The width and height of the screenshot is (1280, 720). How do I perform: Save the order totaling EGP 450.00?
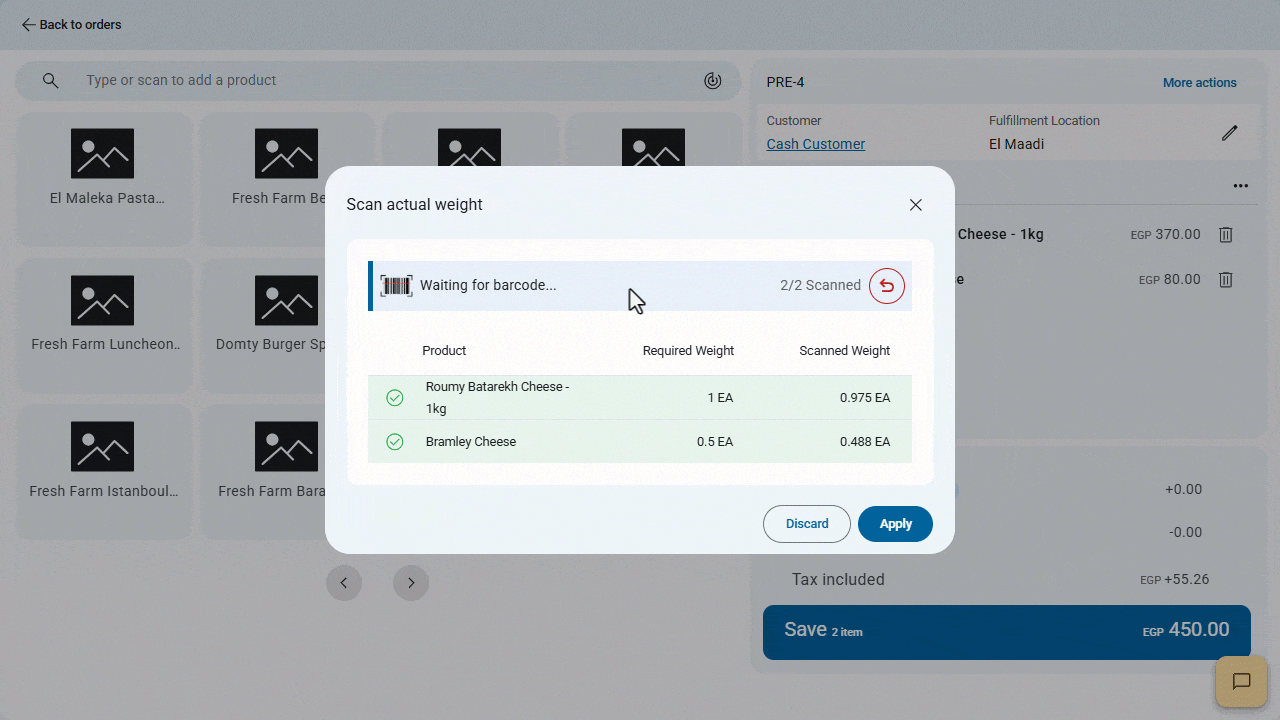tap(1007, 632)
